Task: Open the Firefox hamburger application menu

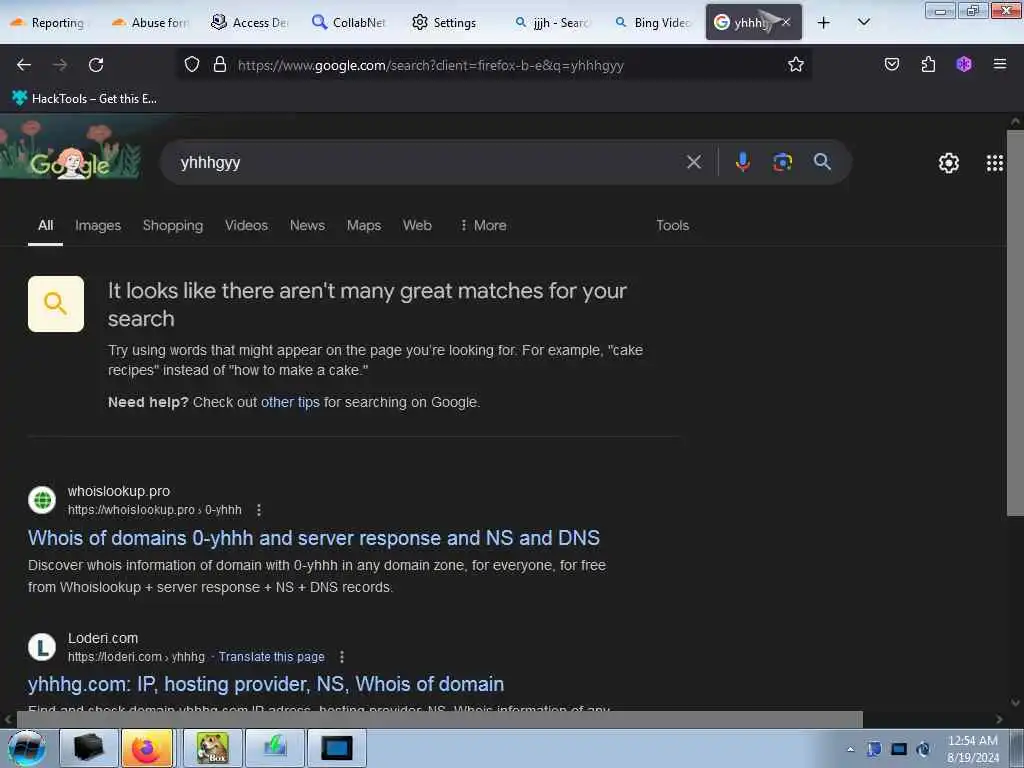Action: coord(1000,64)
